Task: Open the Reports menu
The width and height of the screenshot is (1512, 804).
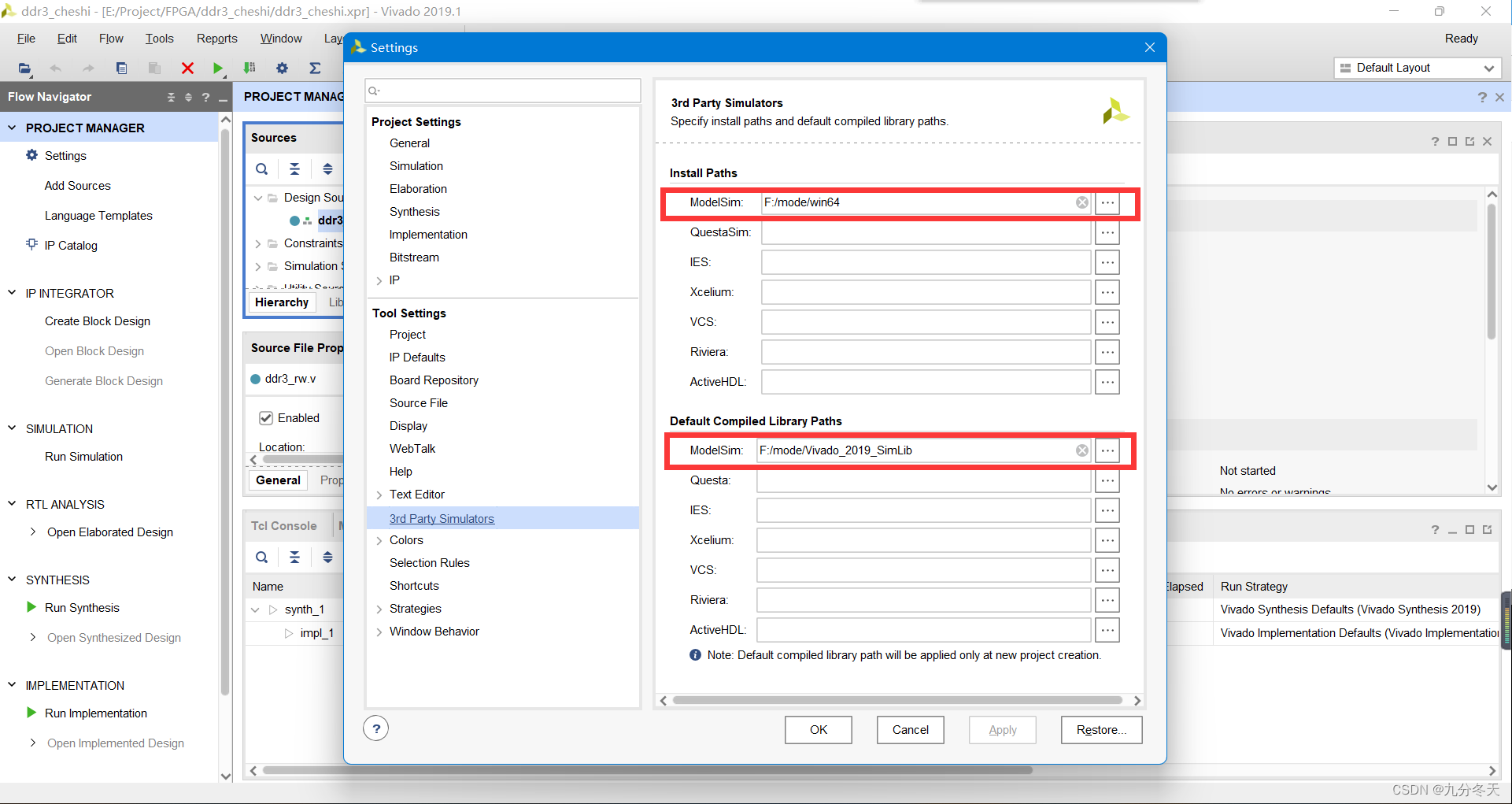Action: (216, 39)
